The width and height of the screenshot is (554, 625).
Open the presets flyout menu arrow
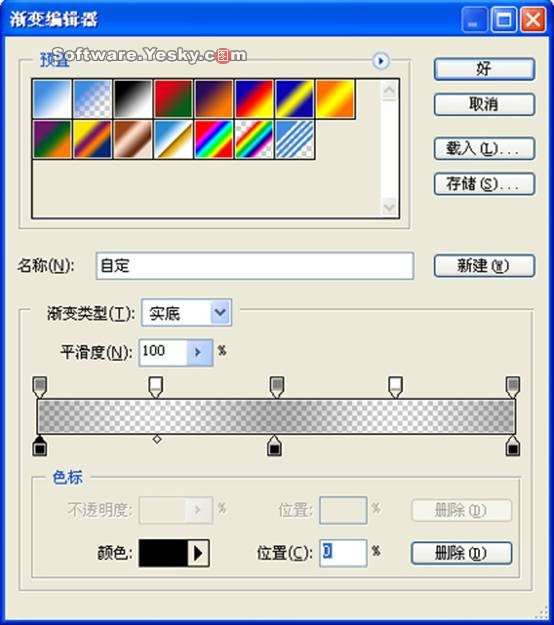(x=381, y=61)
